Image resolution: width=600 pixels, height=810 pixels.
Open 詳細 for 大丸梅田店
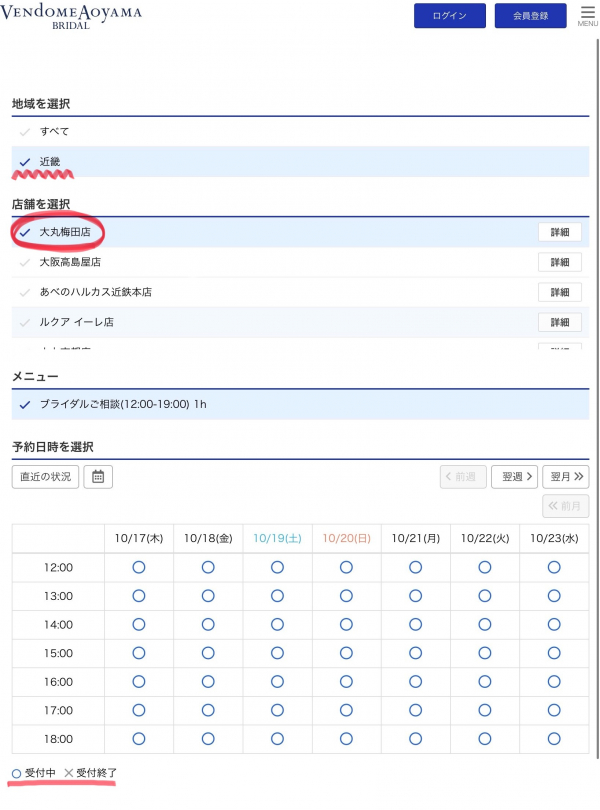(x=559, y=232)
